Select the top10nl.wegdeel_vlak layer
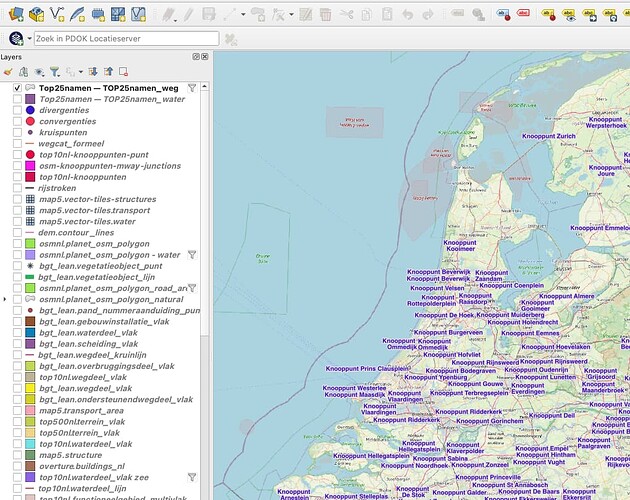The image size is (630, 500). (x=83, y=377)
